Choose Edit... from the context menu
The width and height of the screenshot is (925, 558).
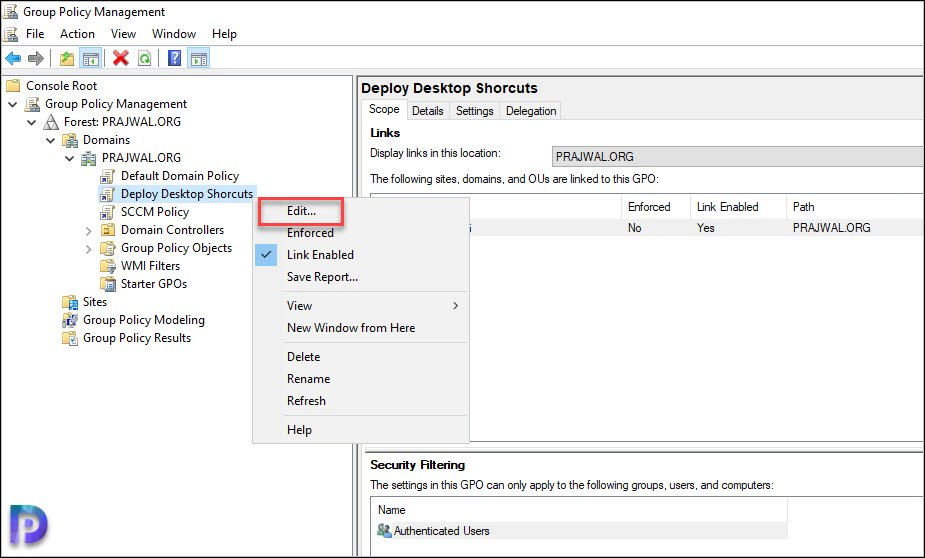[x=301, y=211]
